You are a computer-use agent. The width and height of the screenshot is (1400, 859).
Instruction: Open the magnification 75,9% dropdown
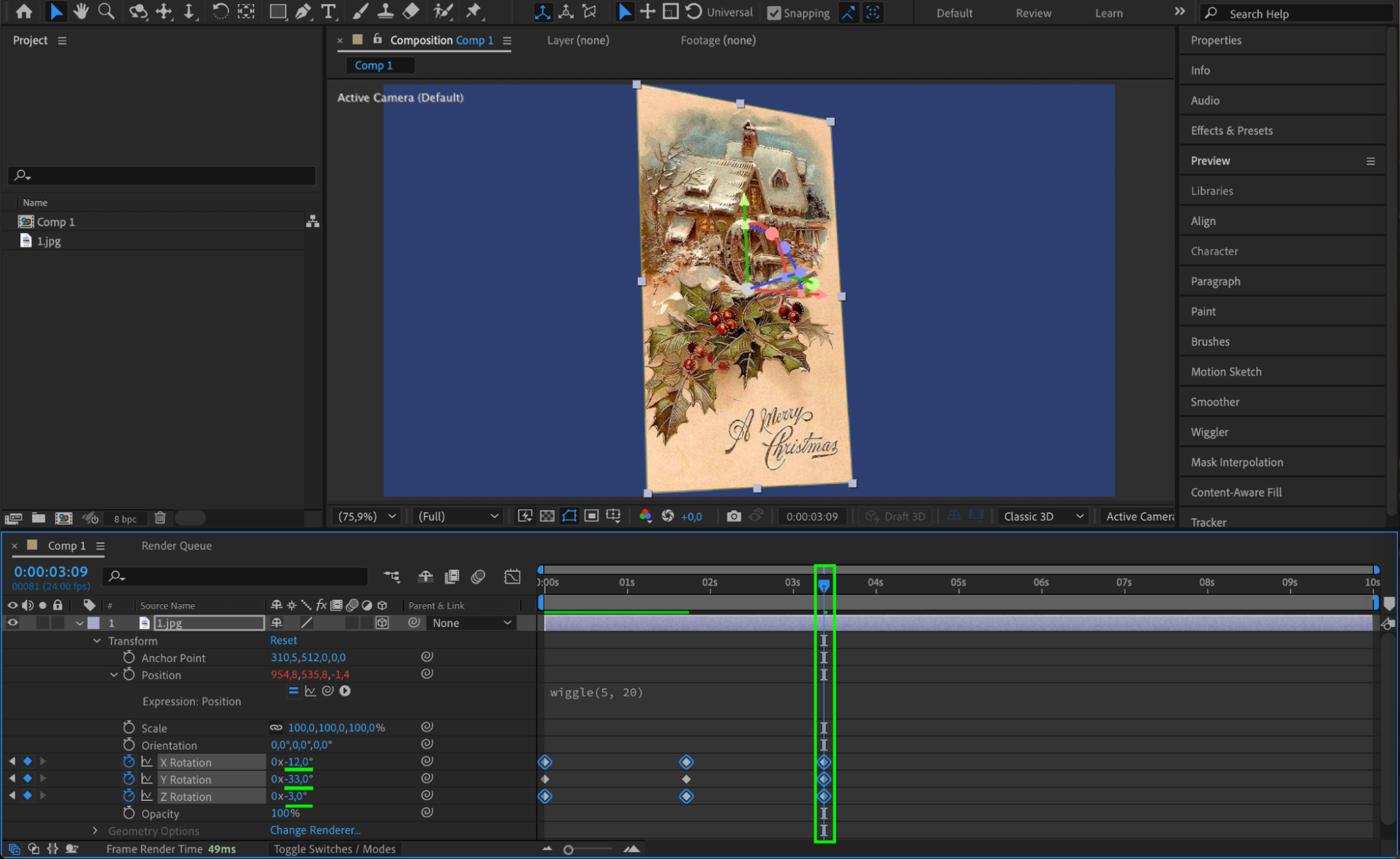point(367,516)
